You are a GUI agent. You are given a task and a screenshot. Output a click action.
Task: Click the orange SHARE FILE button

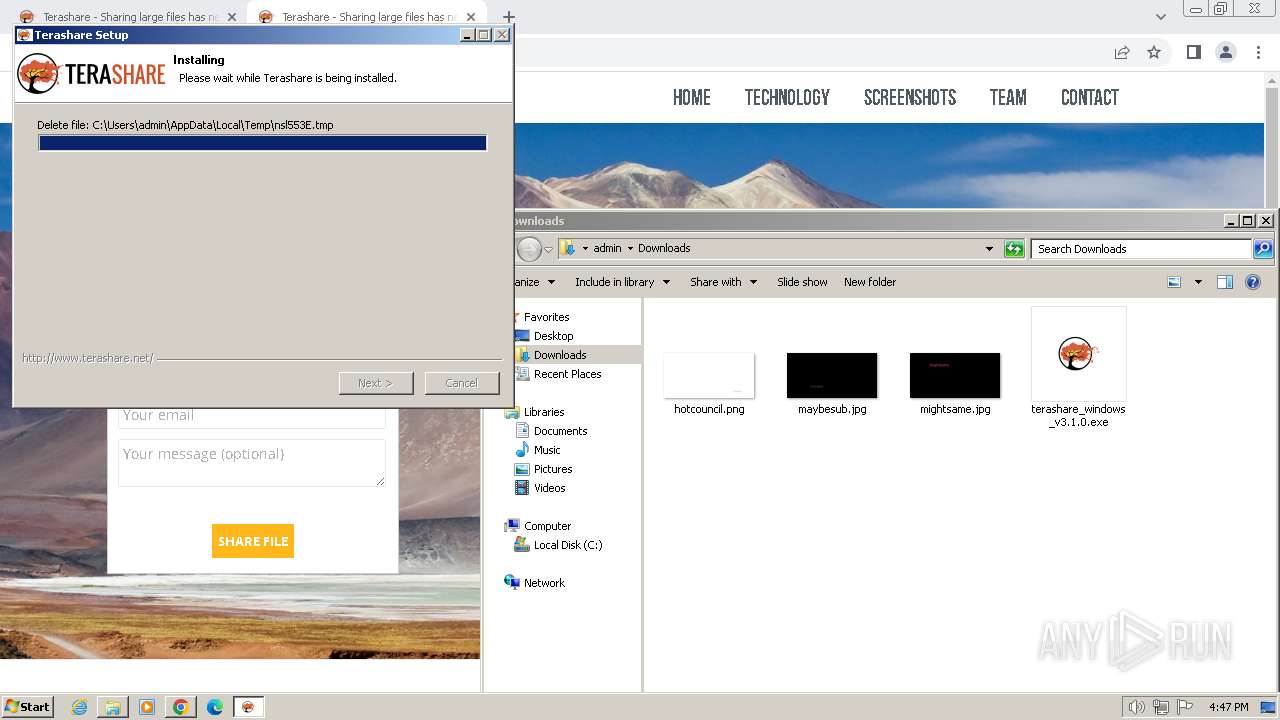pyautogui.click(x=253, y=541)
